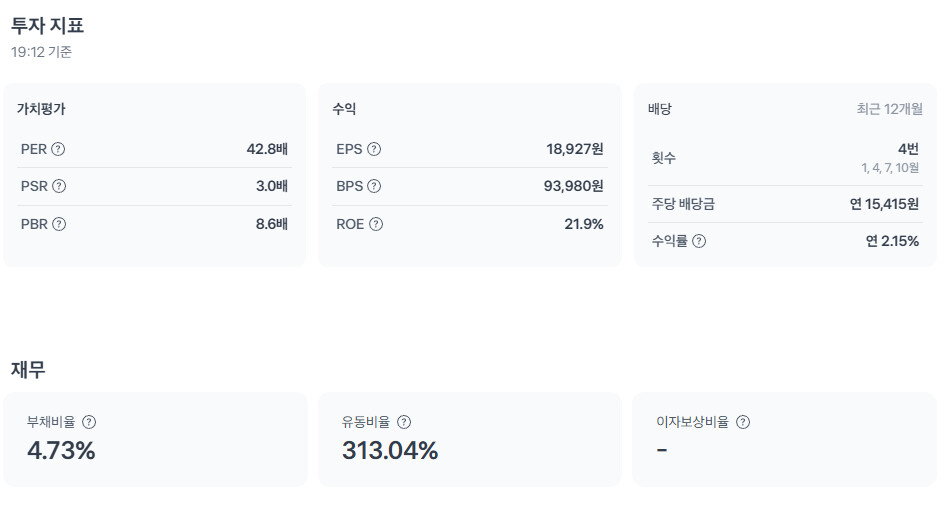Open the PSR question mark tooltip

pyautogui.click(x=59, y=186)
